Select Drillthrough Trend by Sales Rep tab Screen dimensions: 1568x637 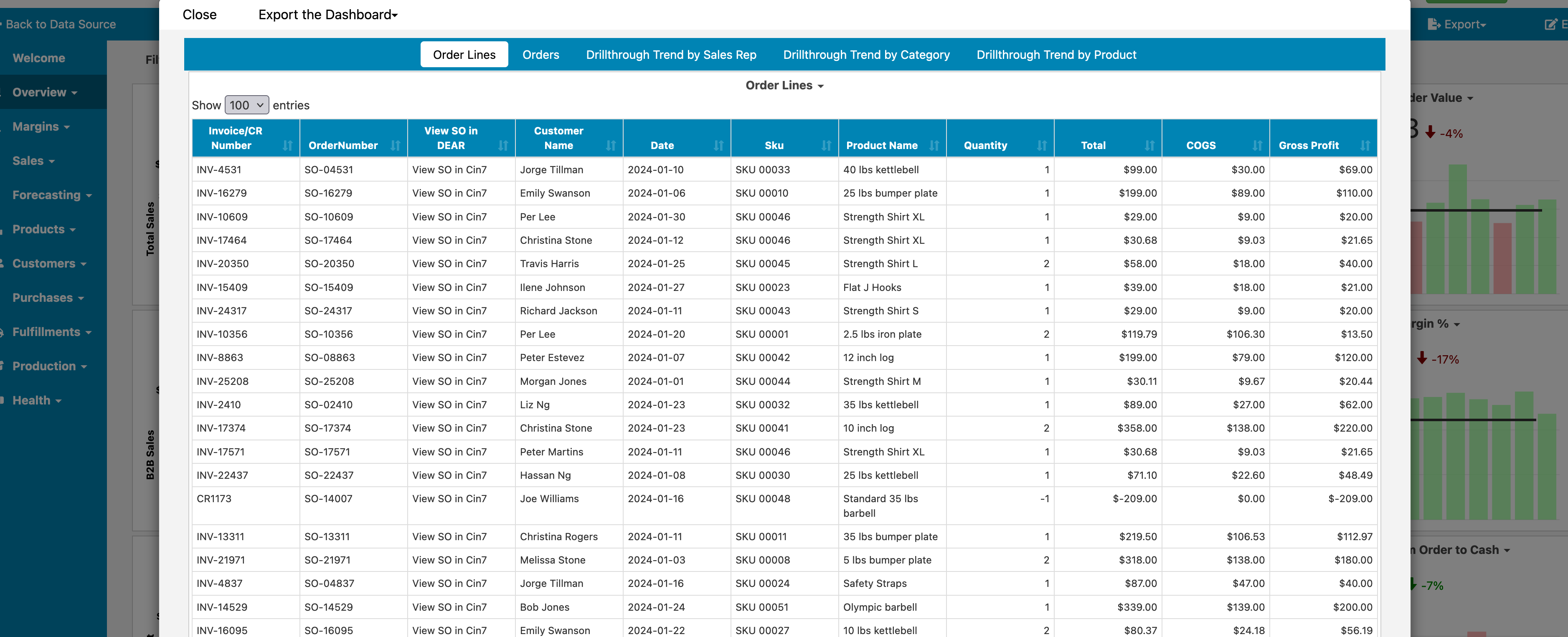671,55
